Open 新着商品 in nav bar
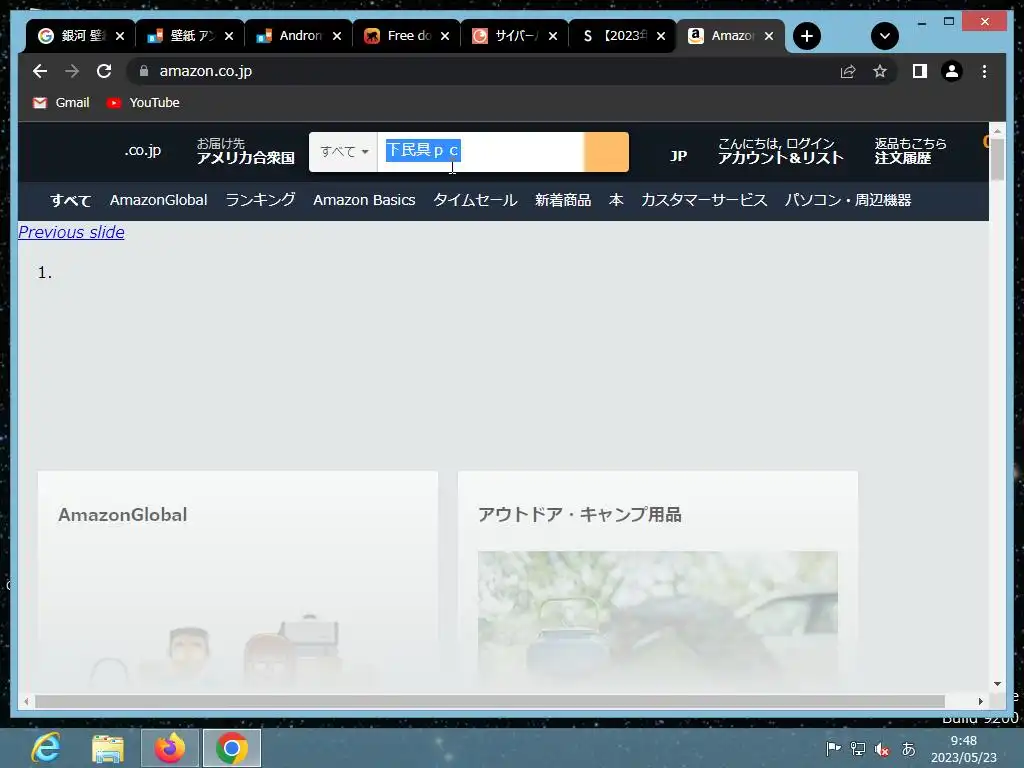Screen dimensions: 1024x768 pyautogui.click(x=563, y=200)
